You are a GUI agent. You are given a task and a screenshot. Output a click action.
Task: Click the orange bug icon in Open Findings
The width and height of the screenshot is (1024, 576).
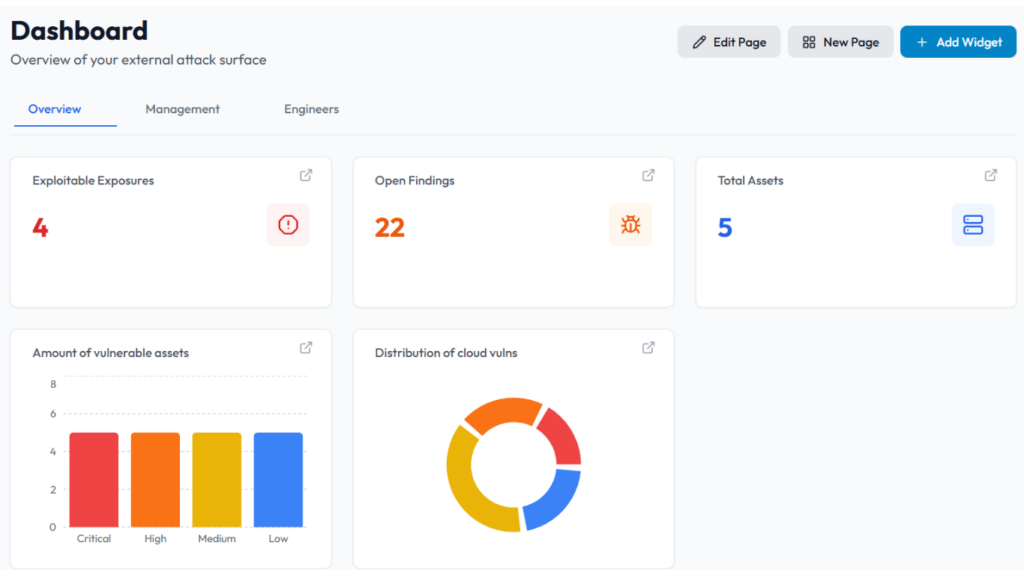pyautogui.click(x=630, y=225)
